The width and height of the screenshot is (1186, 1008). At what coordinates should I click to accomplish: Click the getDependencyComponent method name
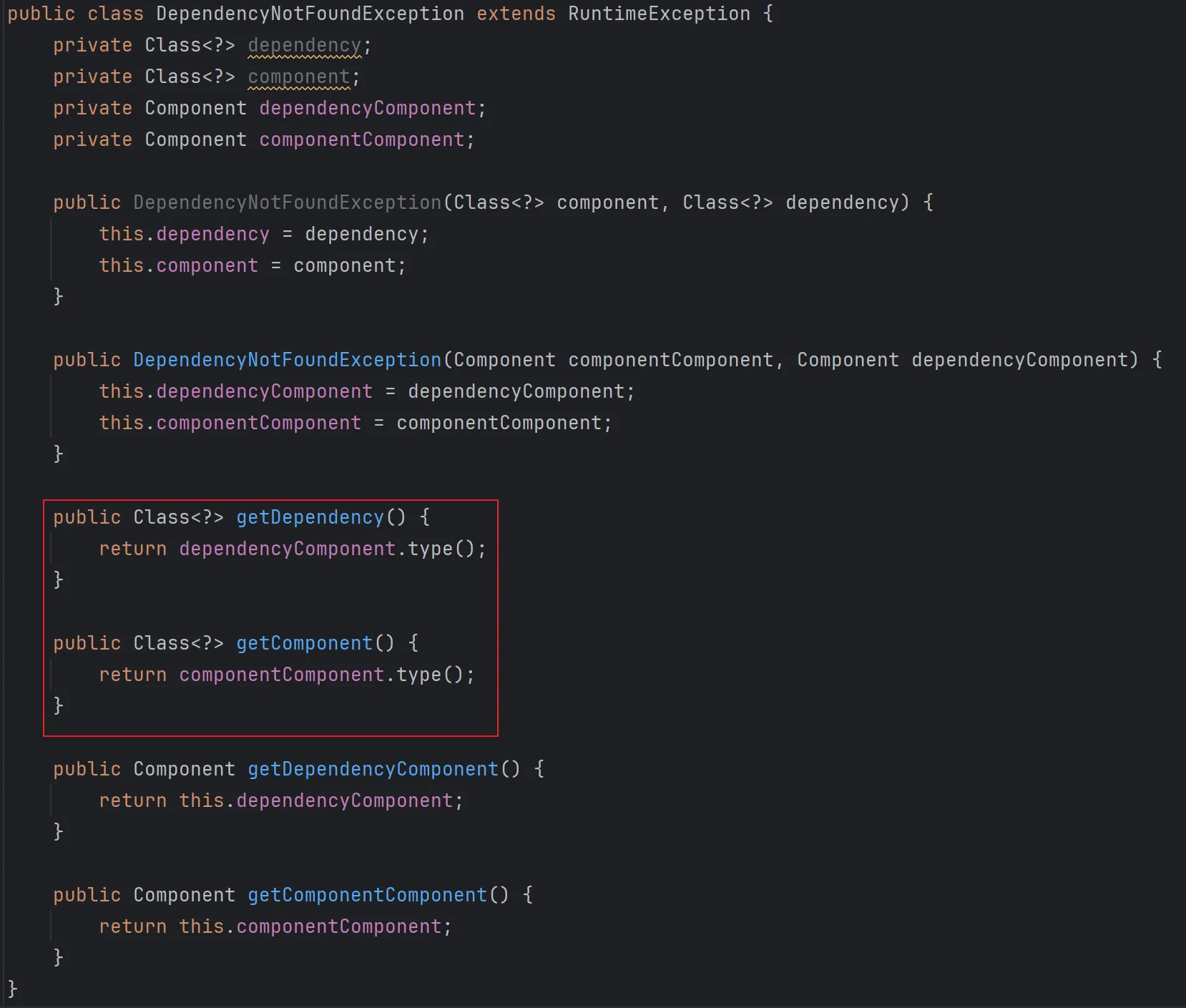point(373,769)
